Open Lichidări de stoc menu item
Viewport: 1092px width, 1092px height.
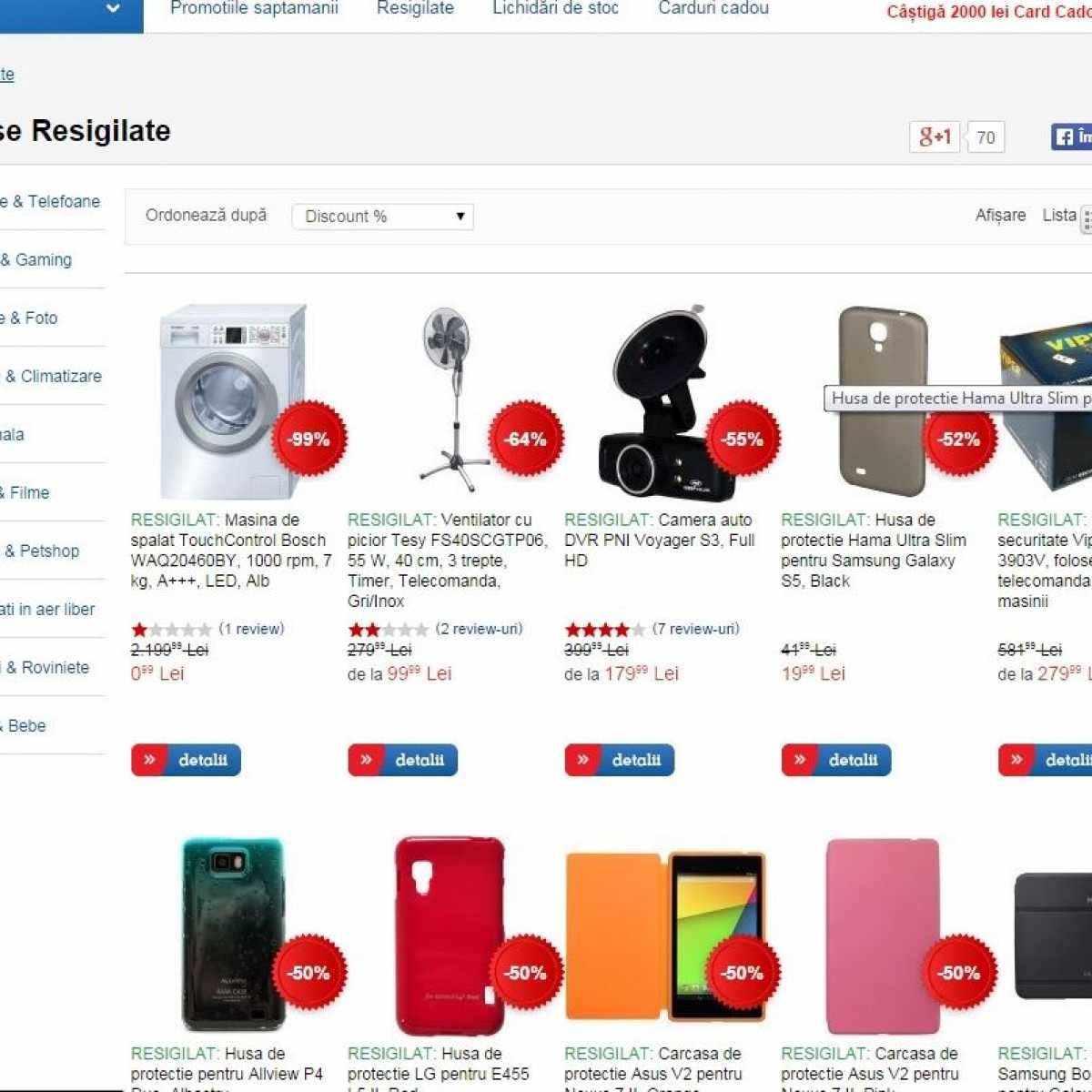[555, 8]
